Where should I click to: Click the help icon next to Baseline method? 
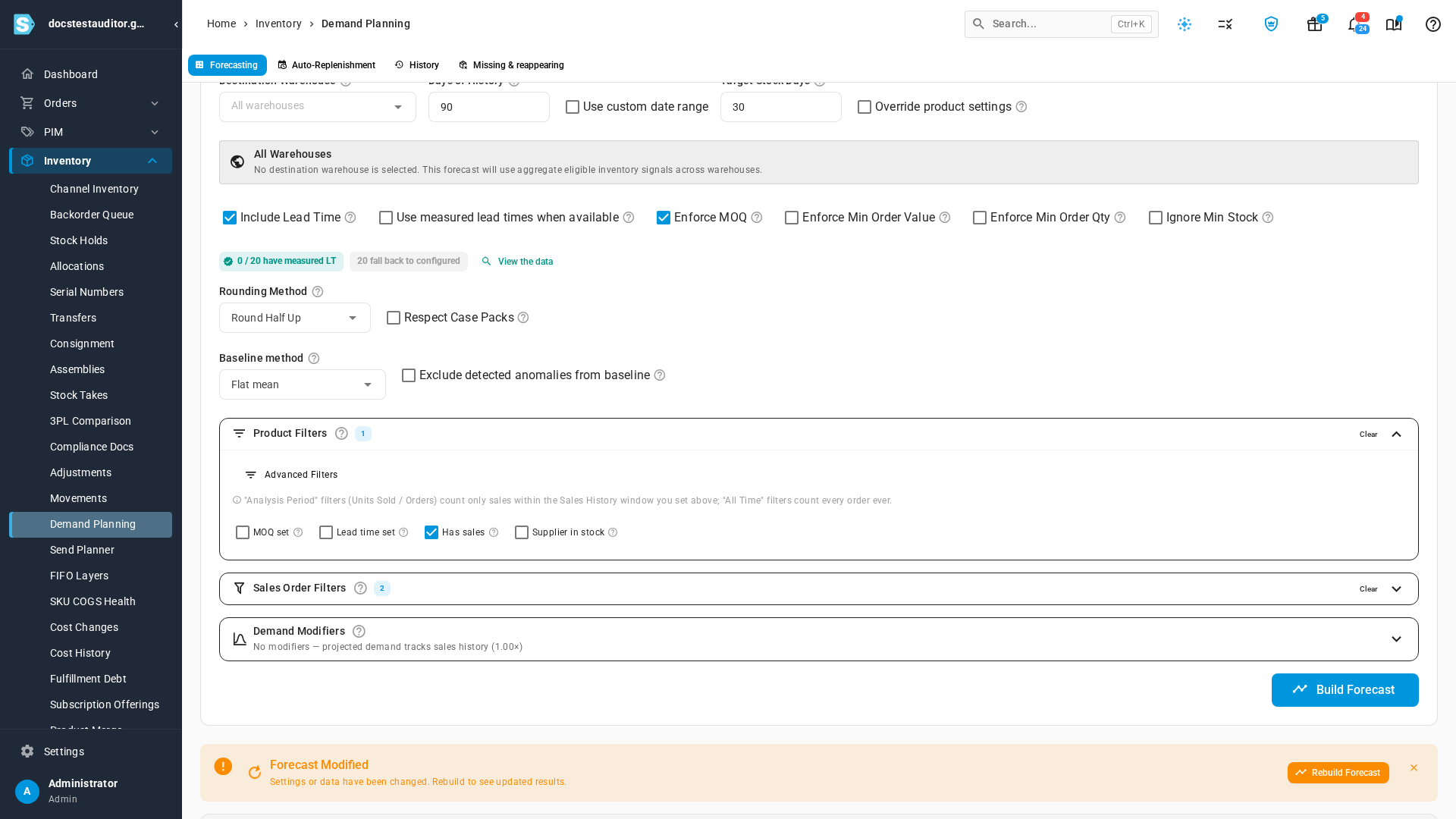(314, 359)
